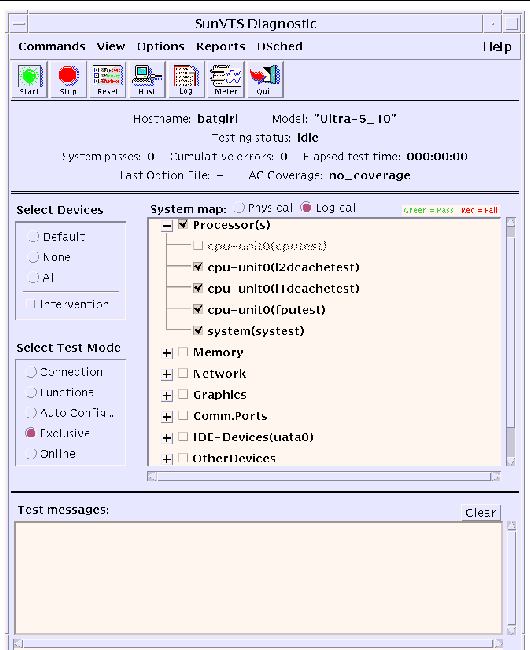Screen dimensions: 530x650
Task: Select Functional test mode
Action: tap(31, 392)
